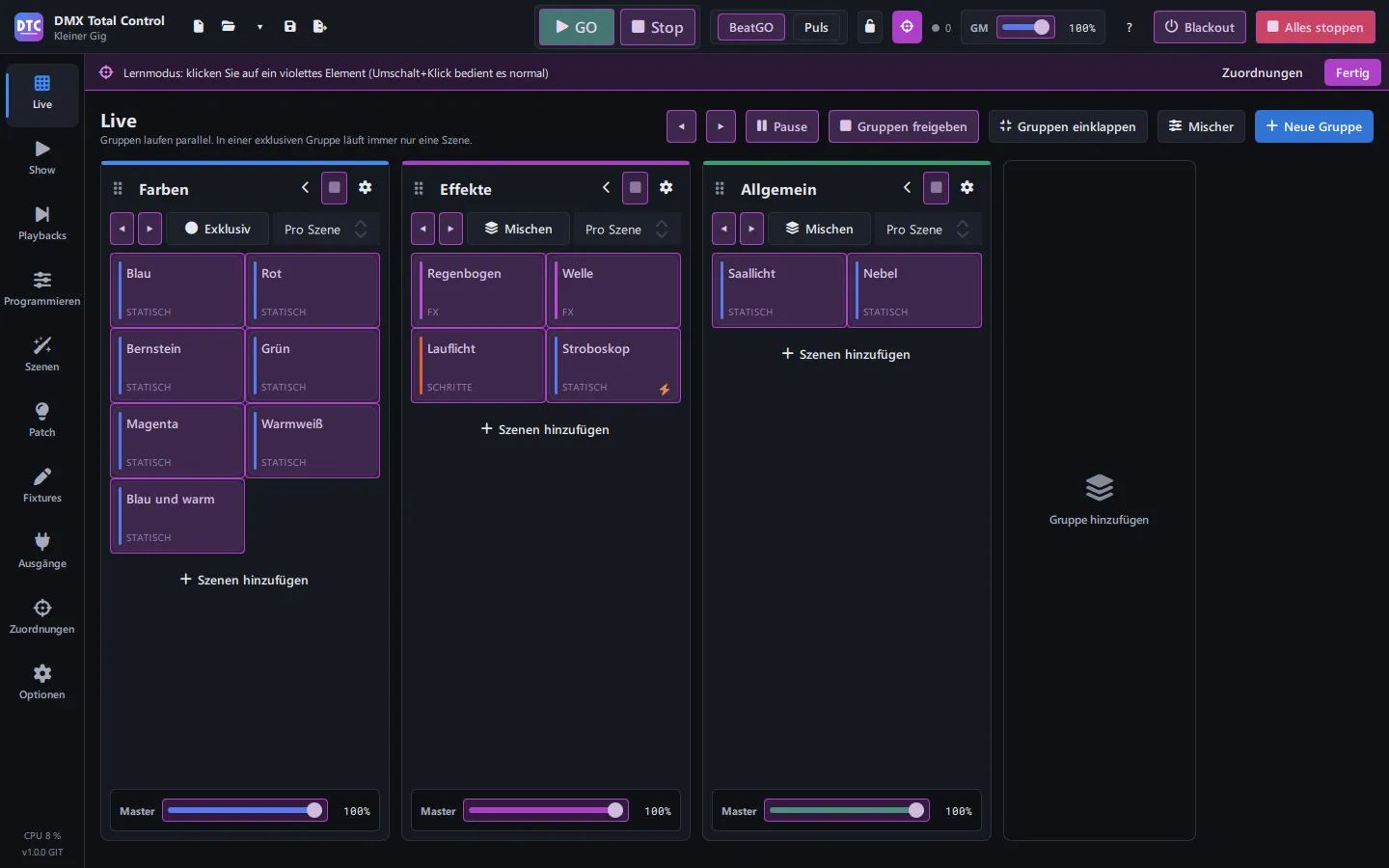This screenshot has width=1389, height=868.
Task: Click the save disk icon in the header
Action: [289, 27]
